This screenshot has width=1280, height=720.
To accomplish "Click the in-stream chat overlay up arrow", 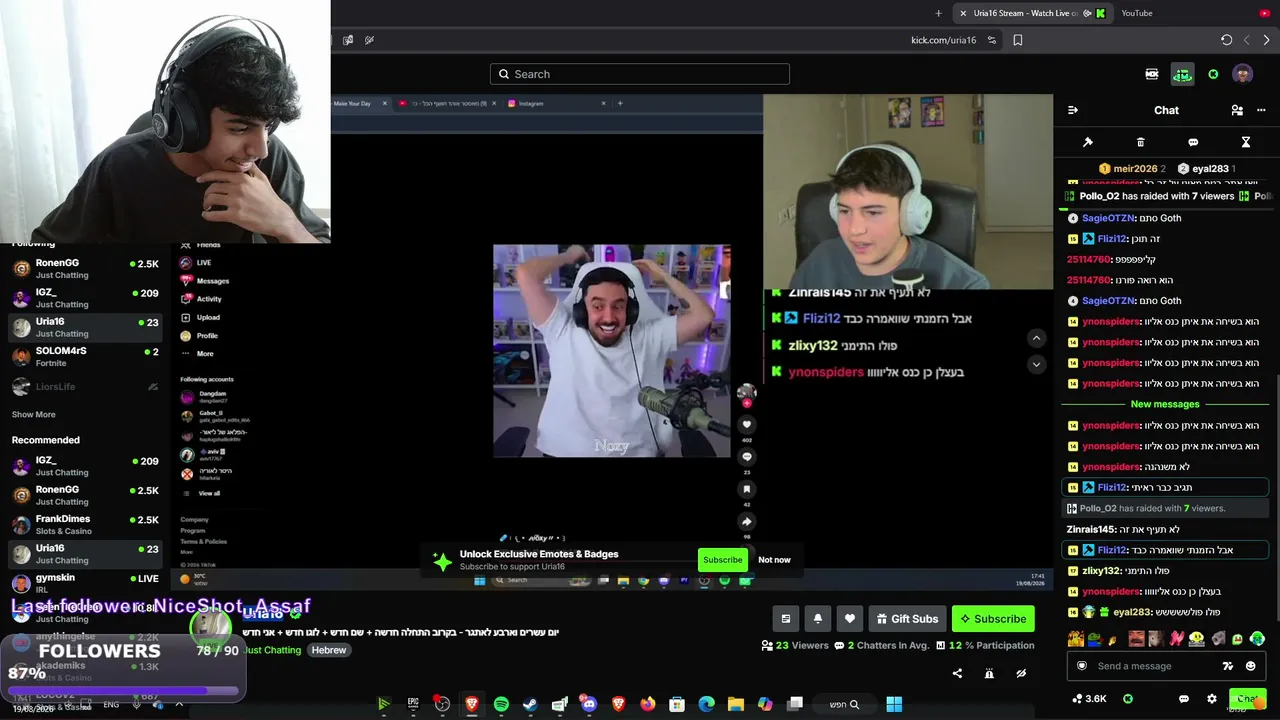I will [x=1036, y=338].
